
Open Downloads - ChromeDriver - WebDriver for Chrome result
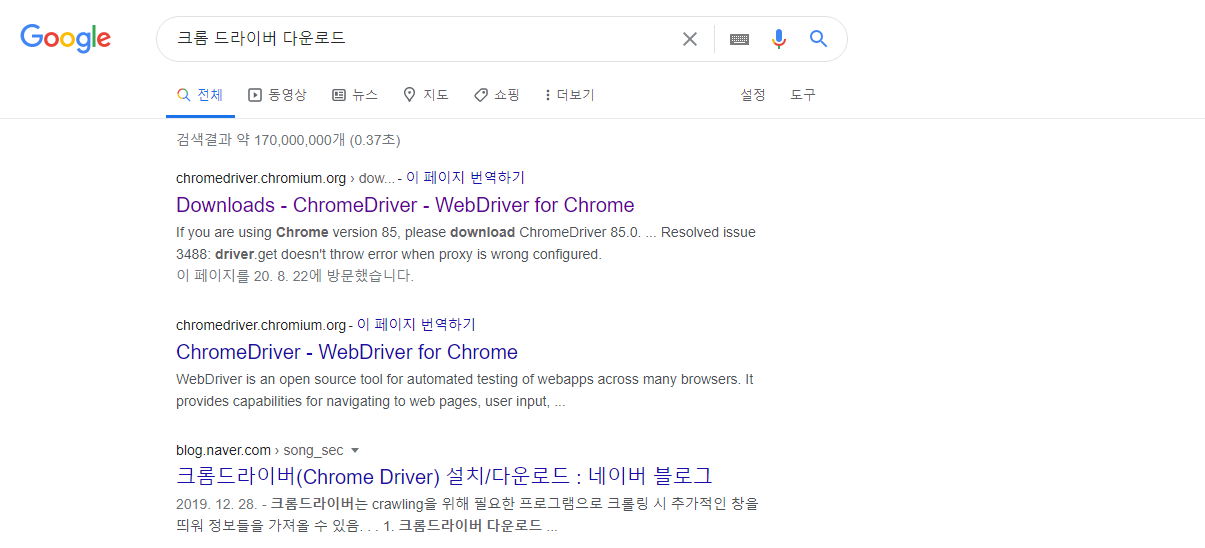pyautogui.click(x=405, y=205)
